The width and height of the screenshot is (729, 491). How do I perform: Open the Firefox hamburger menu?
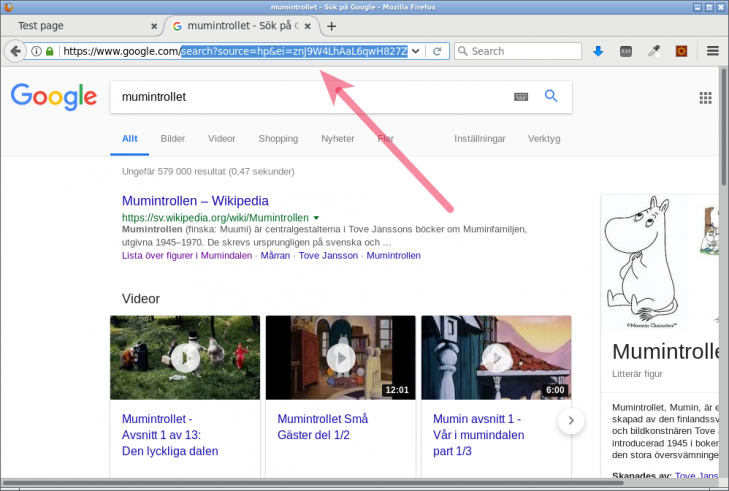coord(713,51)
